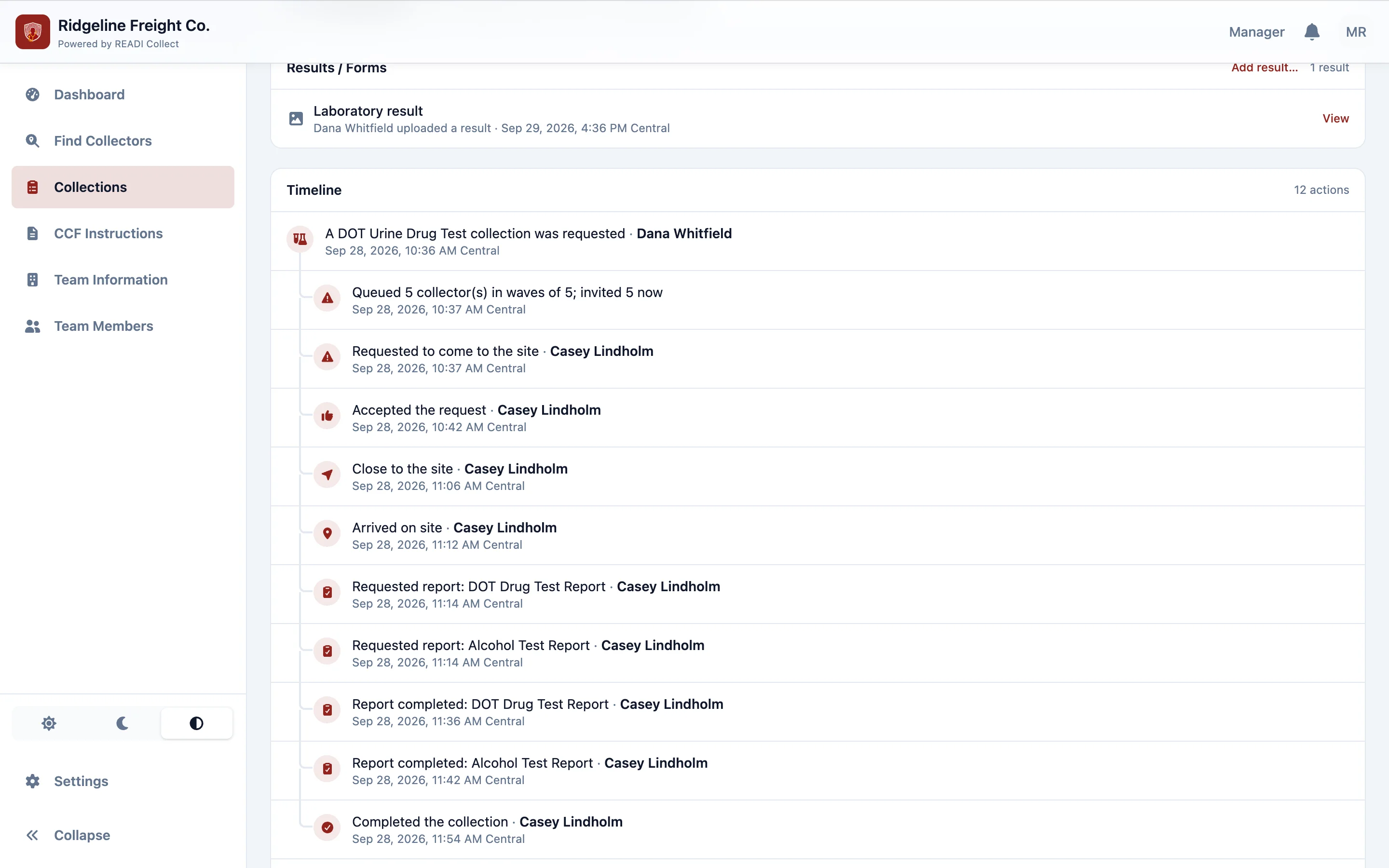The height and width of the screenshot is (868, 1389).
Task: Click the checkmark icon for Completed the collection
Action: point(327,827)
